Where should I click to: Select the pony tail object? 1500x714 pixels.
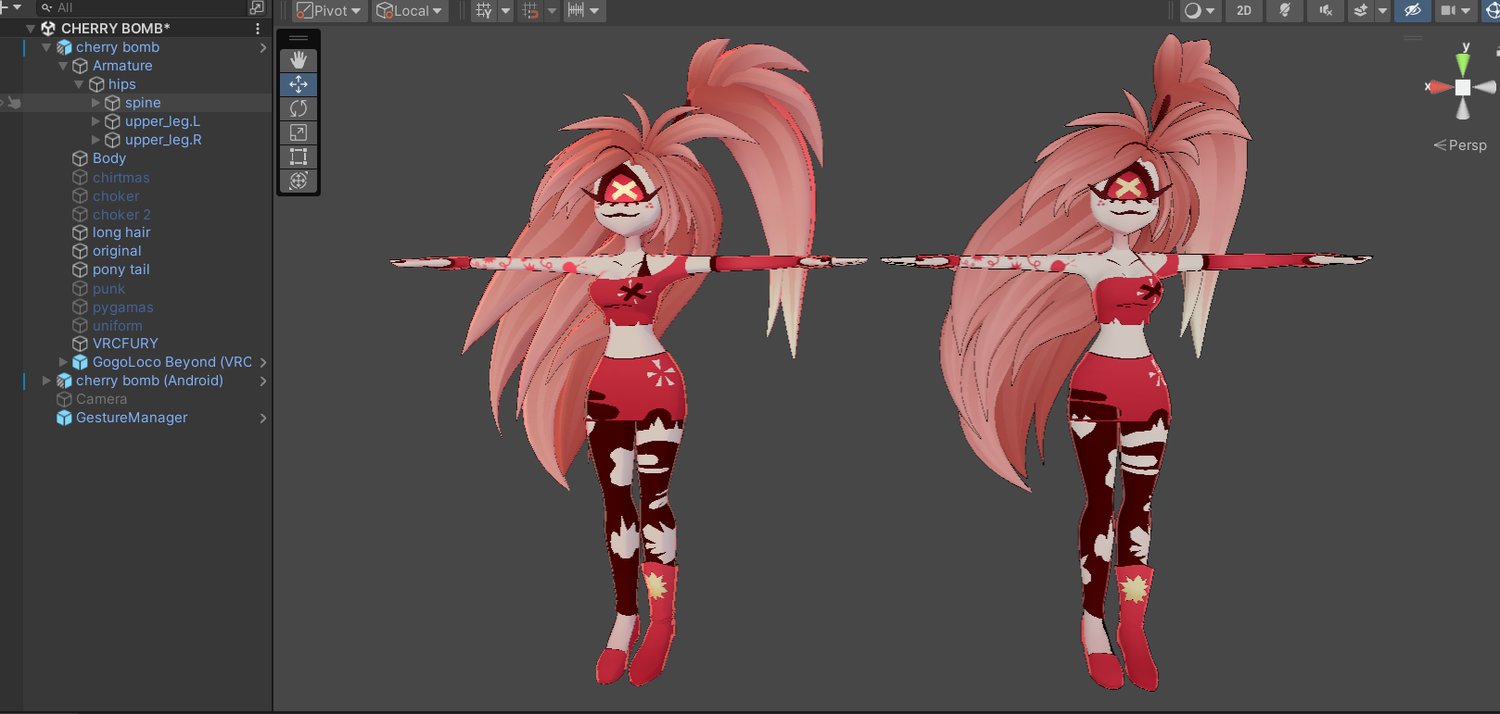pos(121,270)
